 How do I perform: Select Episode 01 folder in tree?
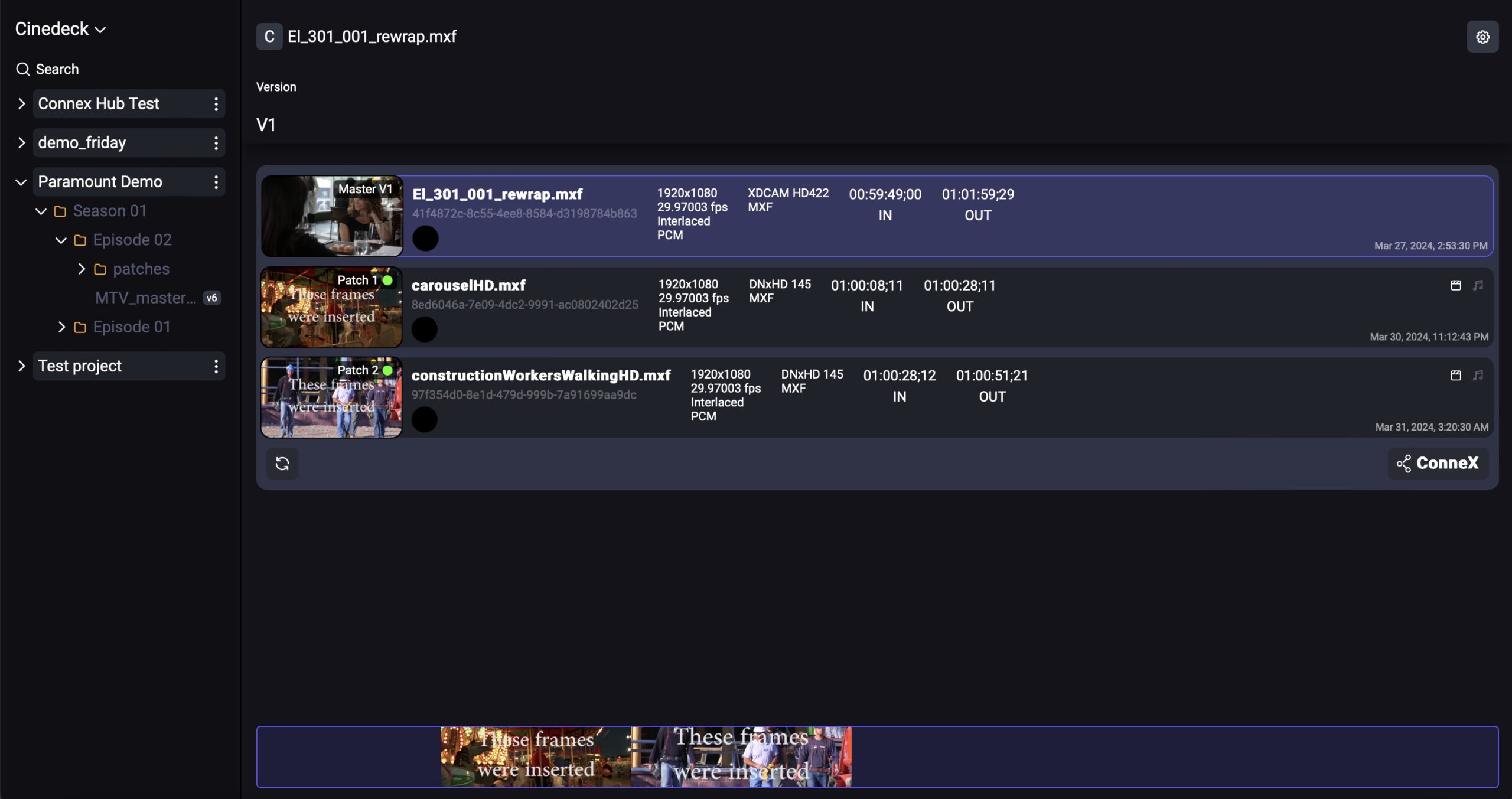coord(131,327)
